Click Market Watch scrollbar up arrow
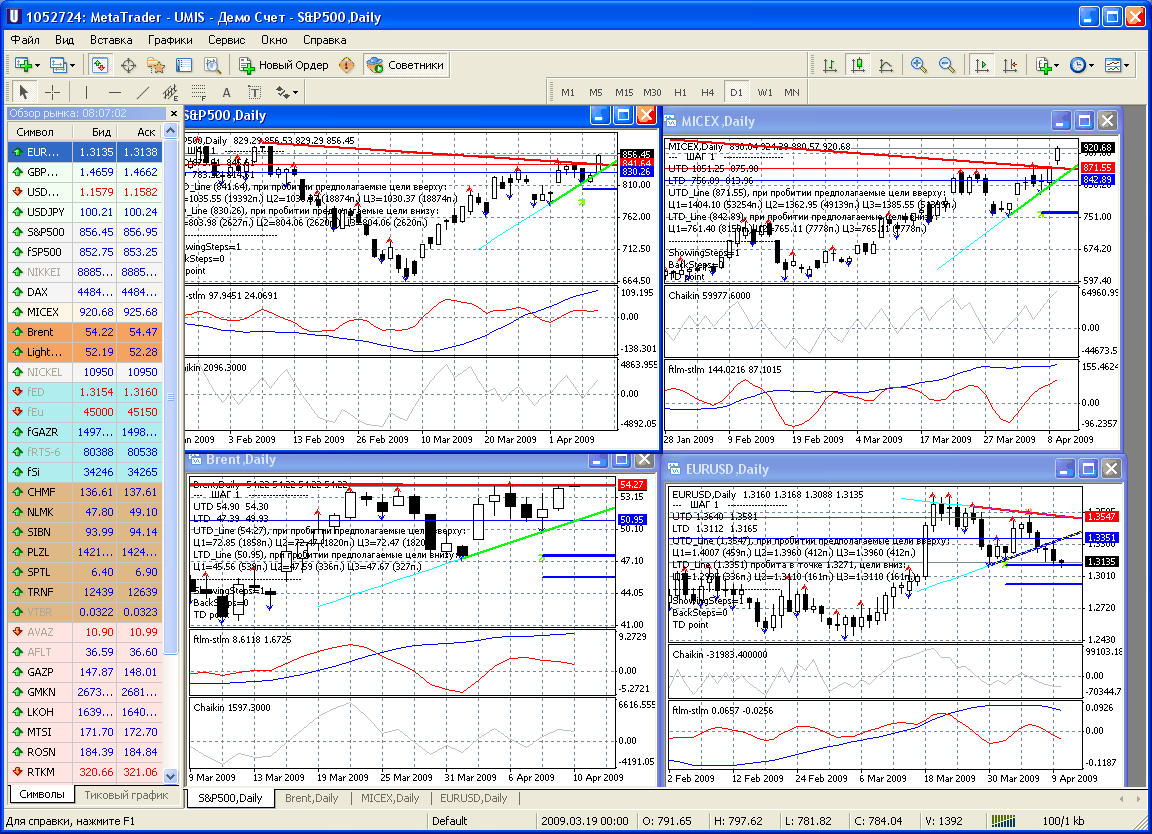The image size is (1152, 834). pos(170,131)
